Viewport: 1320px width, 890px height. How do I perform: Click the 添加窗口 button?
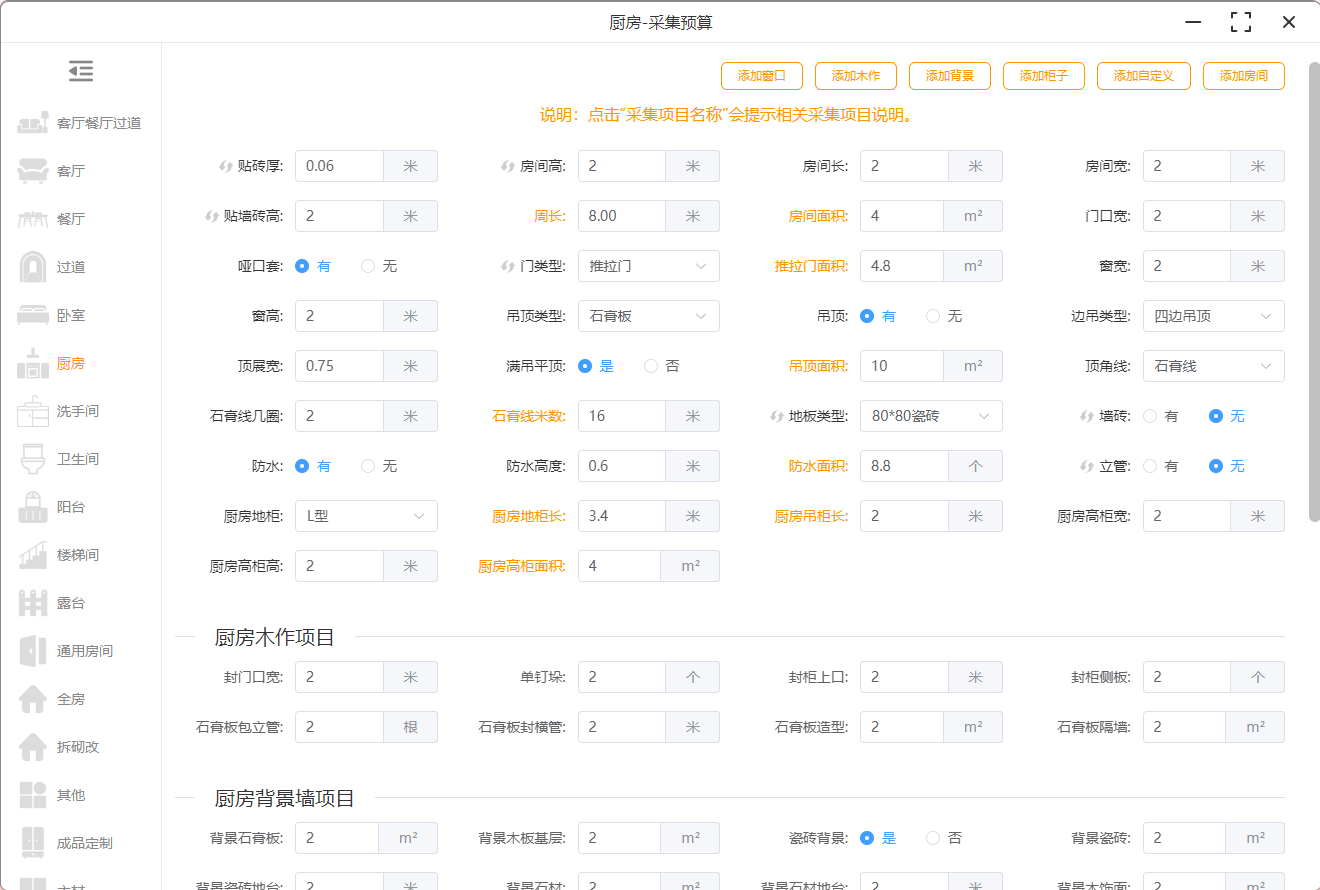[762, 76]
